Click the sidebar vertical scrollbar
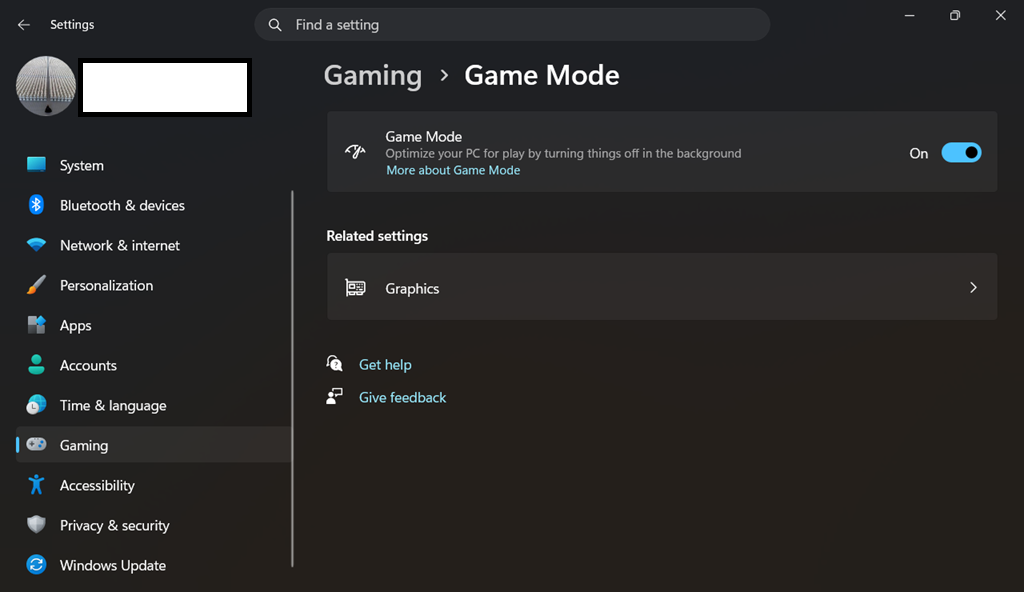Screen dimensions: 1024x592 pos(293,379)
